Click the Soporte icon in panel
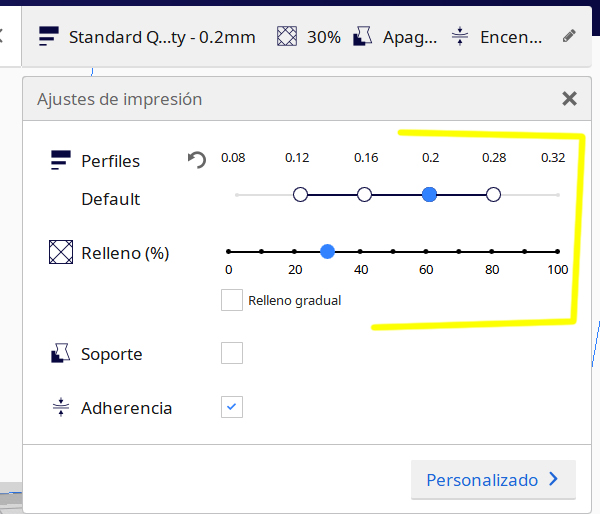This screenshot has width=600, height=514. pyautogui.click(x=62, y=354)
